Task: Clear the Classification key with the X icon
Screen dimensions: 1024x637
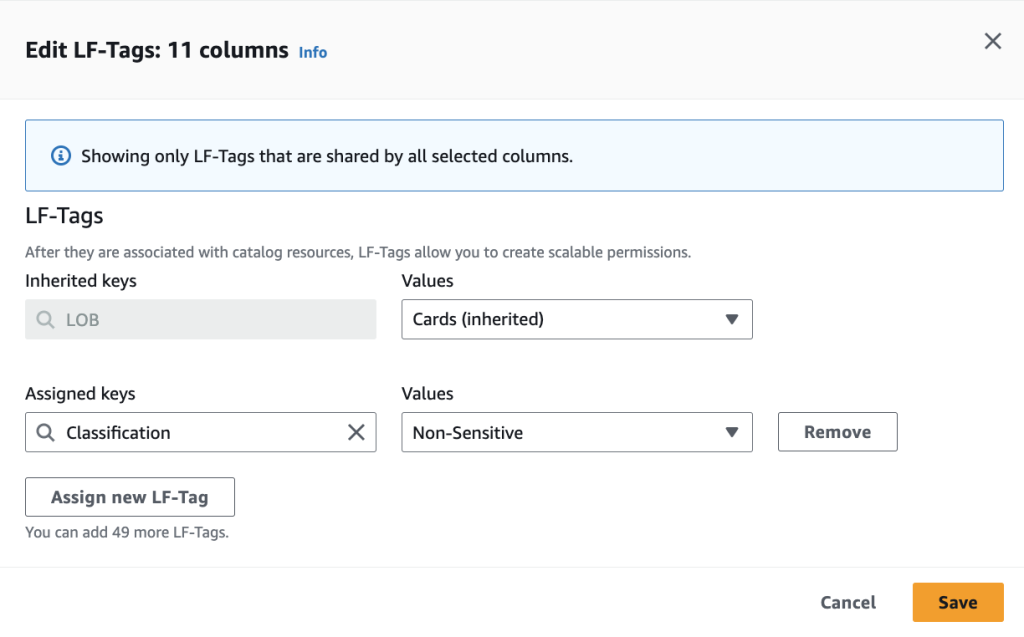Action: point(356,433)
